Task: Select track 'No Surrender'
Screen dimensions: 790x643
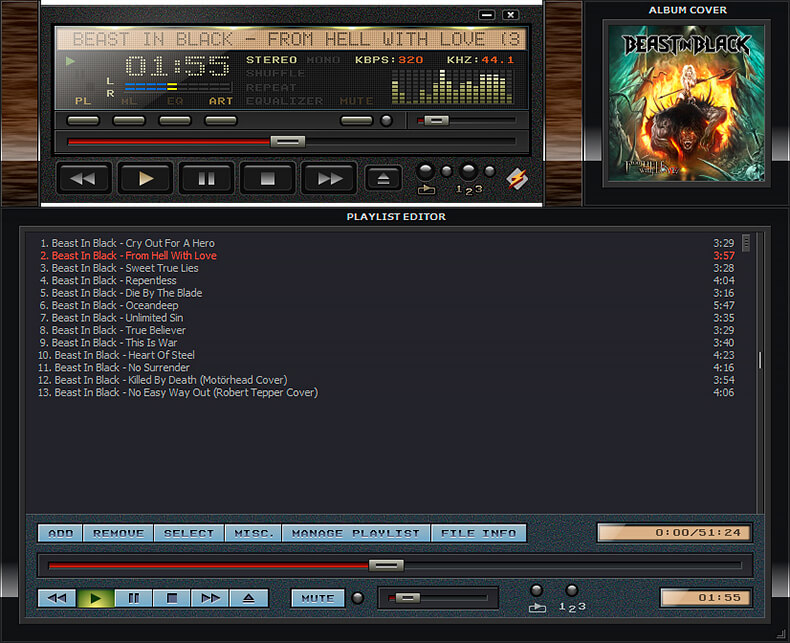Action: 387,367
